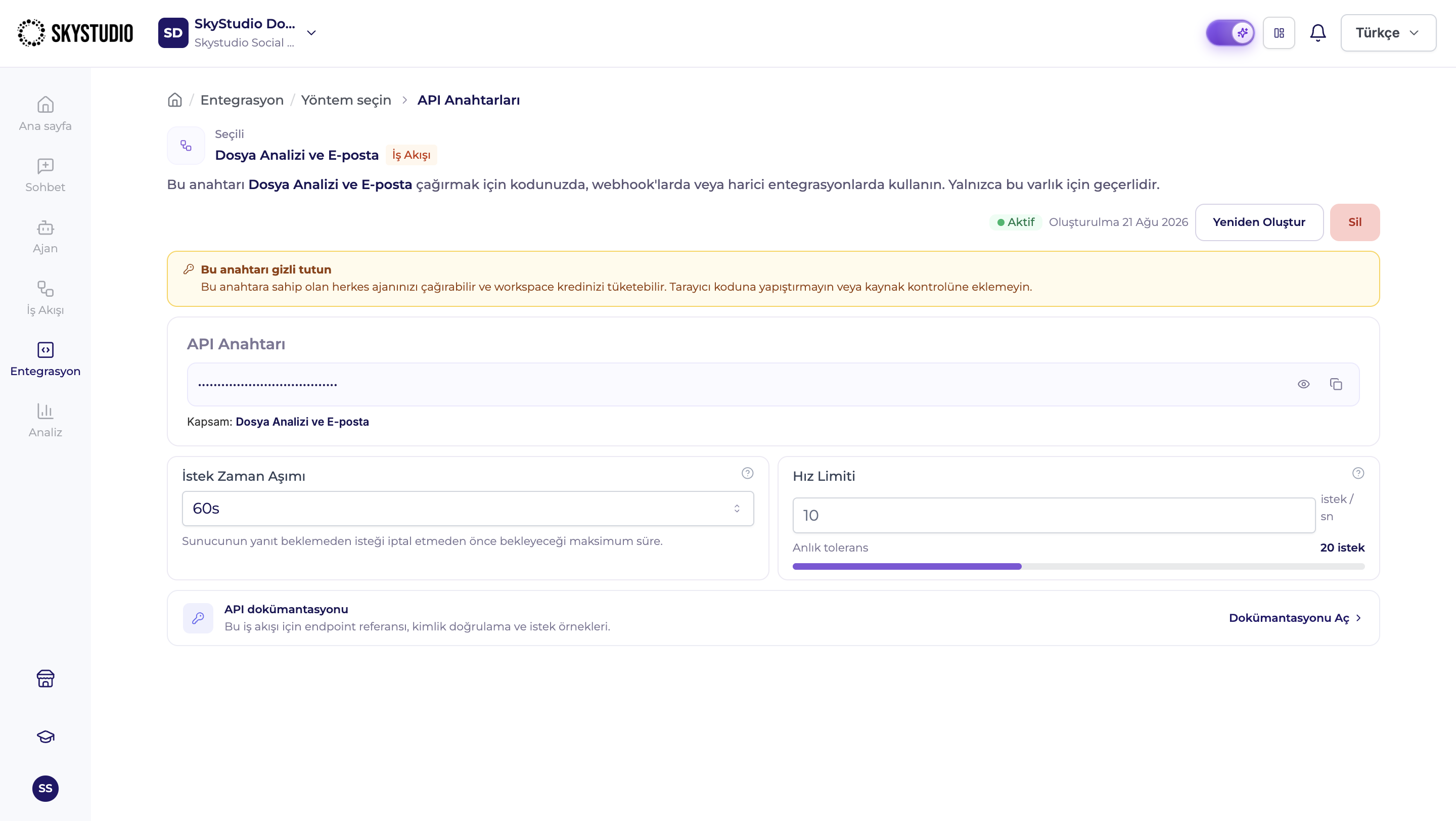This screenshot has width=1456, height=821.
Task: Click Kapsam Dosya Analizi ve E-posta text
Action: (x=278, y=422)
